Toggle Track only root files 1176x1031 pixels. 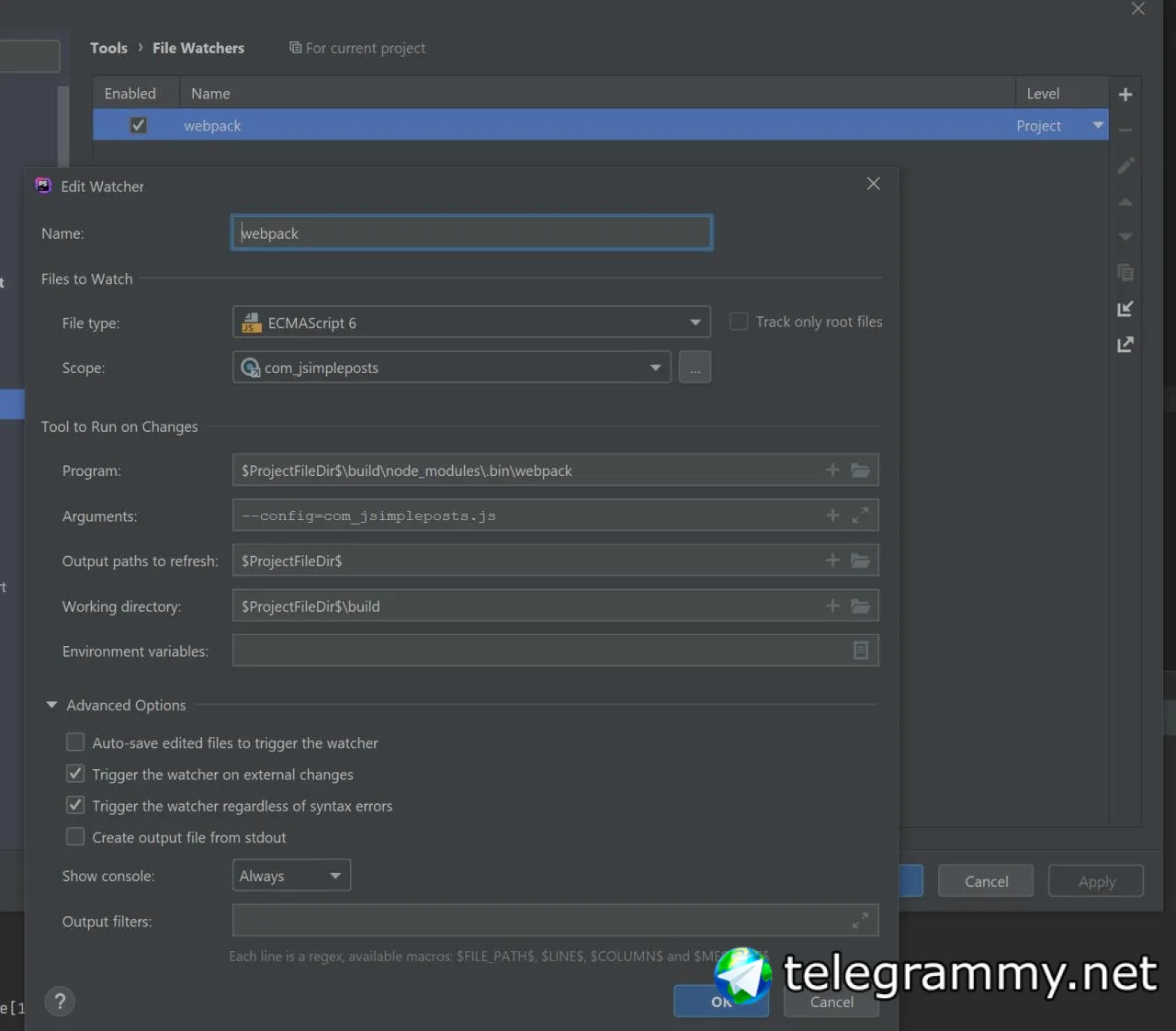(739, 322)
